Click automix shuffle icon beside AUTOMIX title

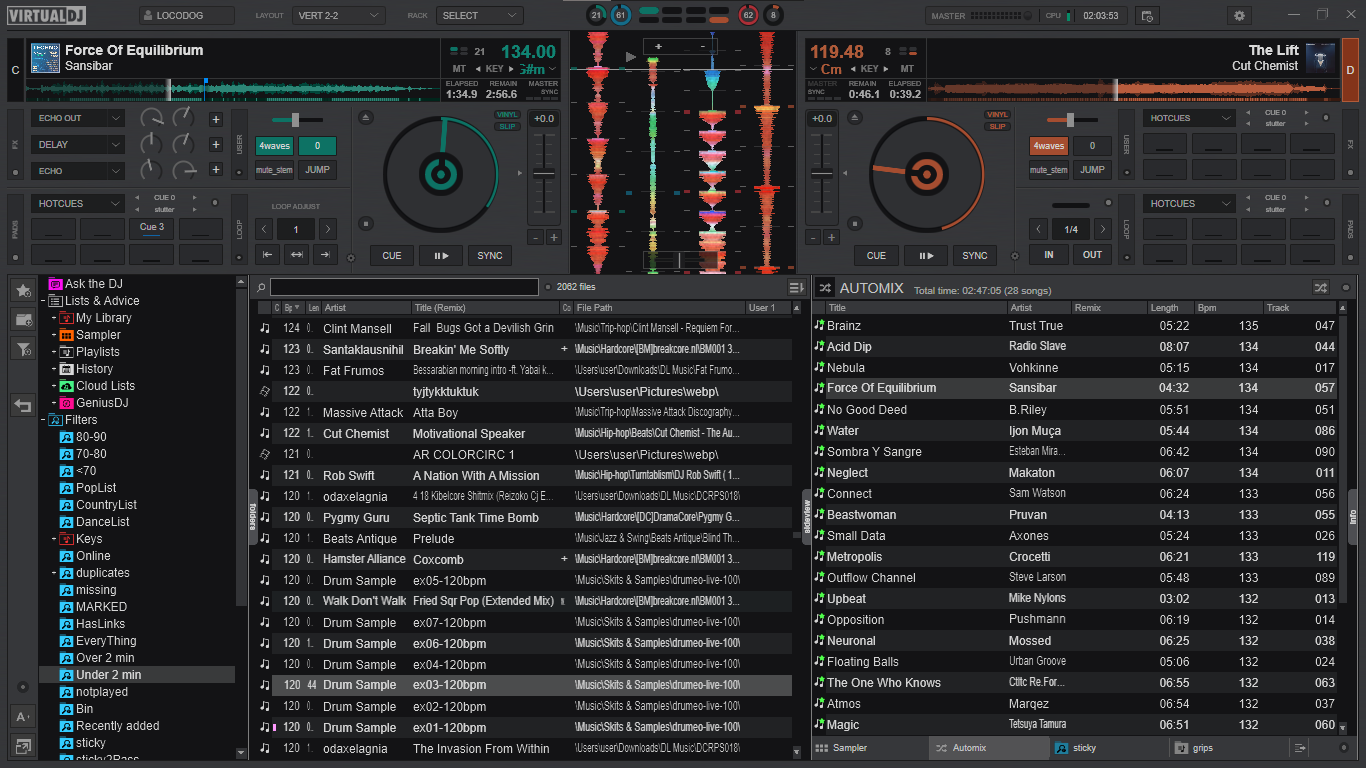point(825,288)
